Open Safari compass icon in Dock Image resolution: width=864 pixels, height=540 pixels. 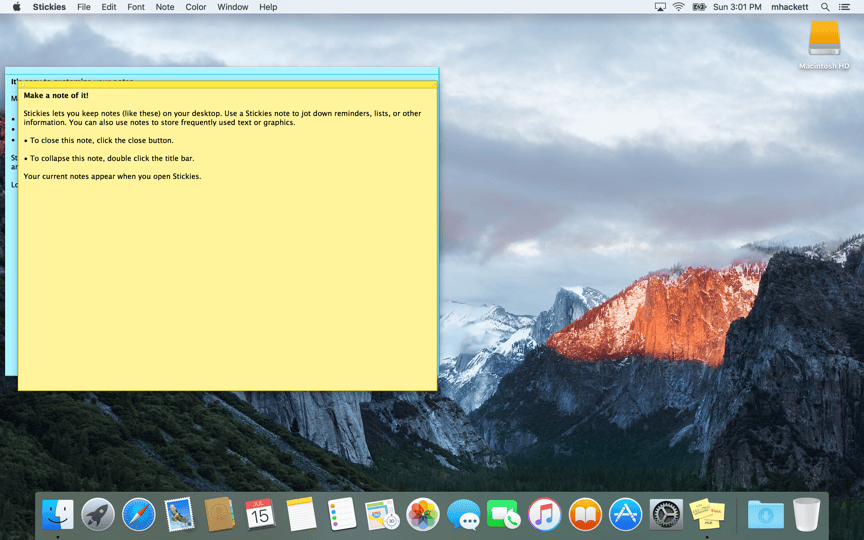(x=139, y=514)
